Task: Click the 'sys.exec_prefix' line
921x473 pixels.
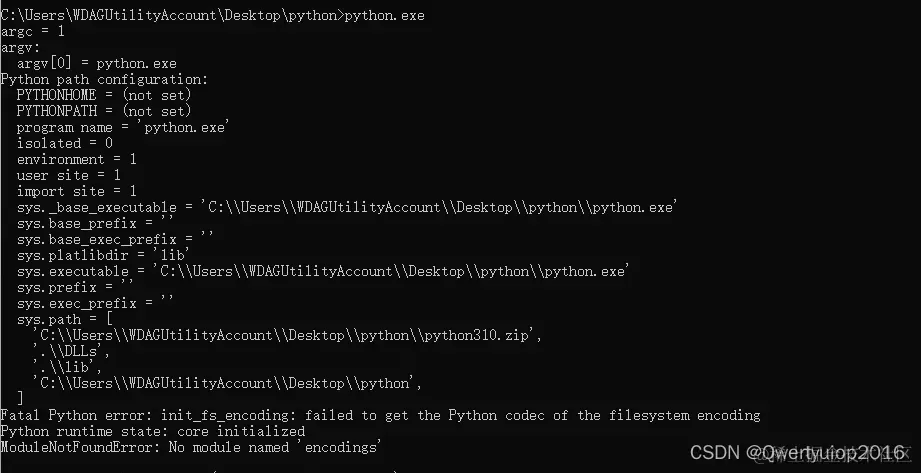Action: (96, 303)
